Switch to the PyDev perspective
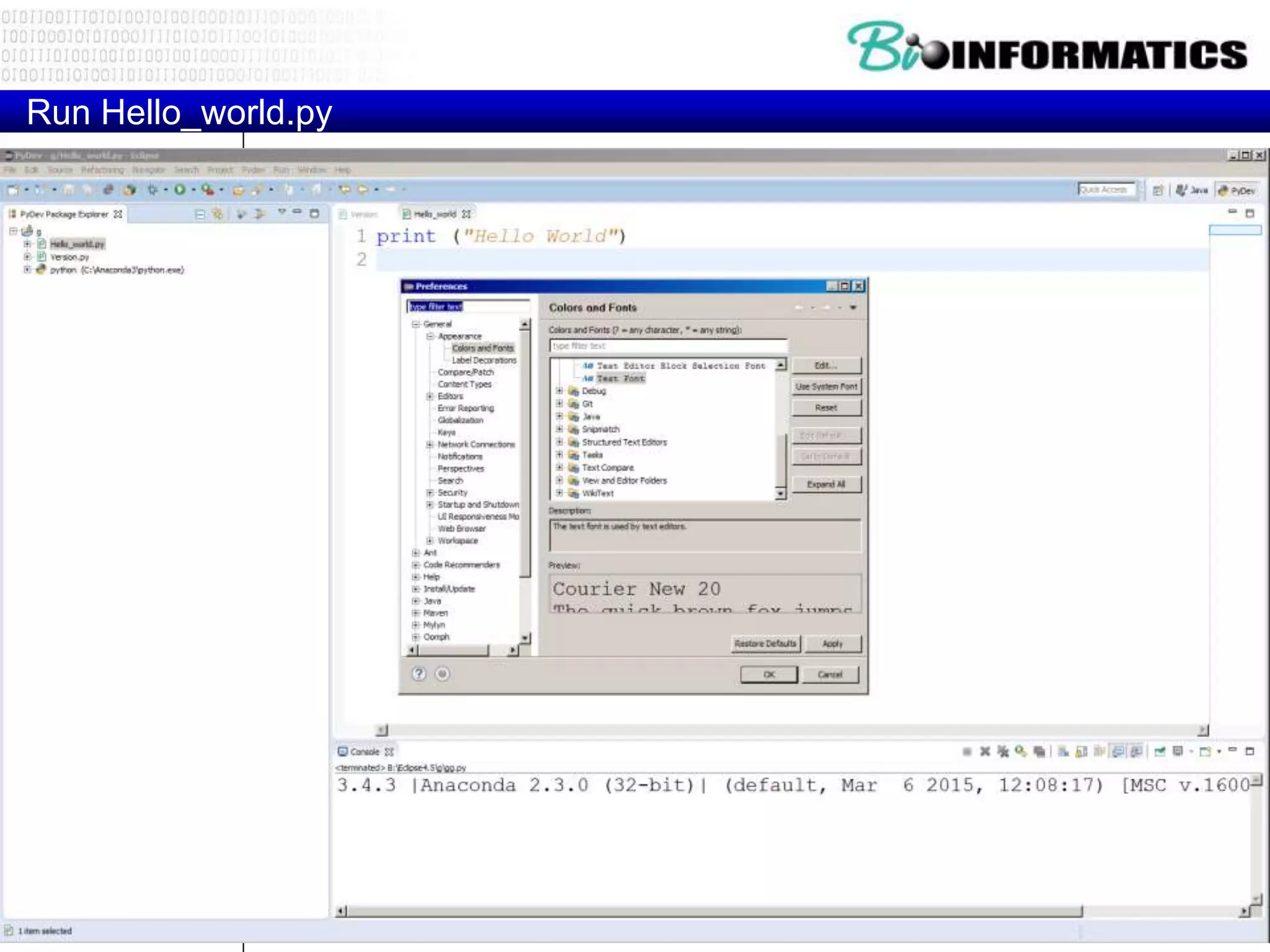This screenshot has width=1270, height=952. (1237, 190)
